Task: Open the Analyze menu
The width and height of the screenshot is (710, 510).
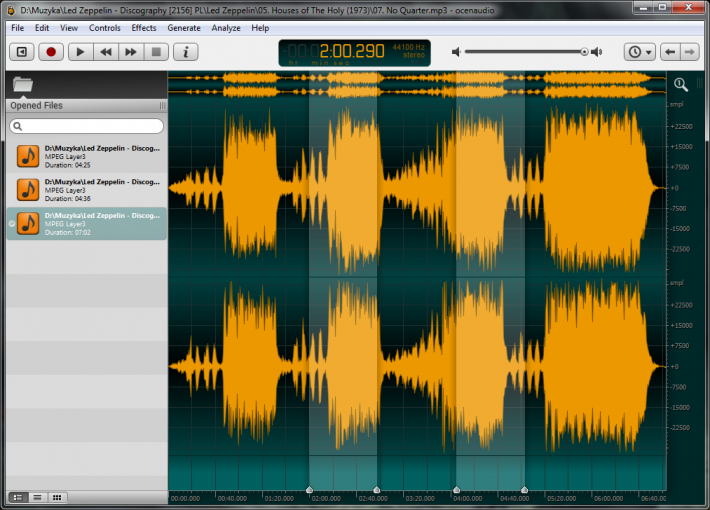Action: click(x=226, y=28)
